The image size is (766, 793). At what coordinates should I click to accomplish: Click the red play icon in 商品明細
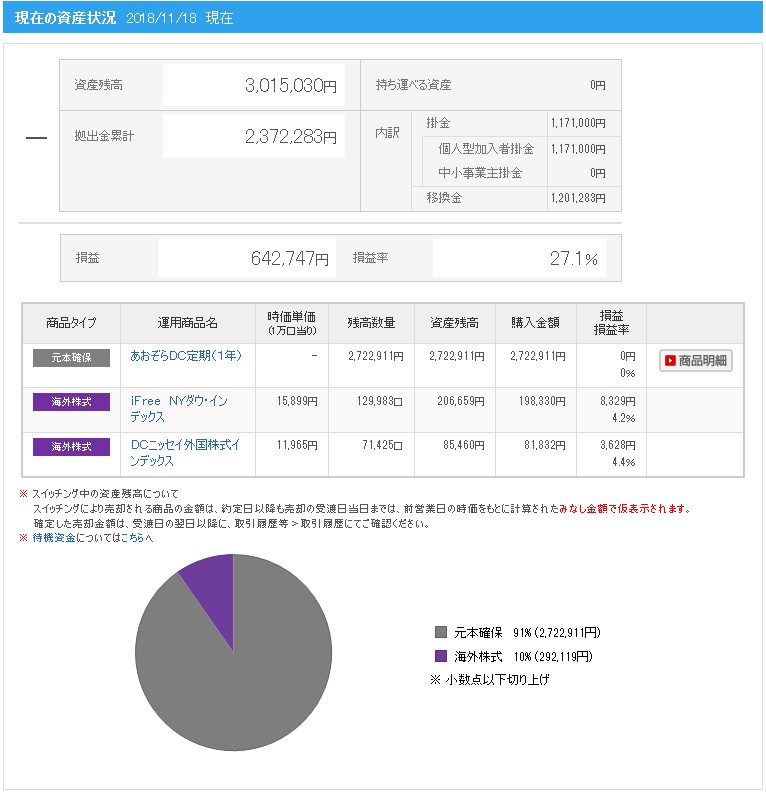point(670,361)
